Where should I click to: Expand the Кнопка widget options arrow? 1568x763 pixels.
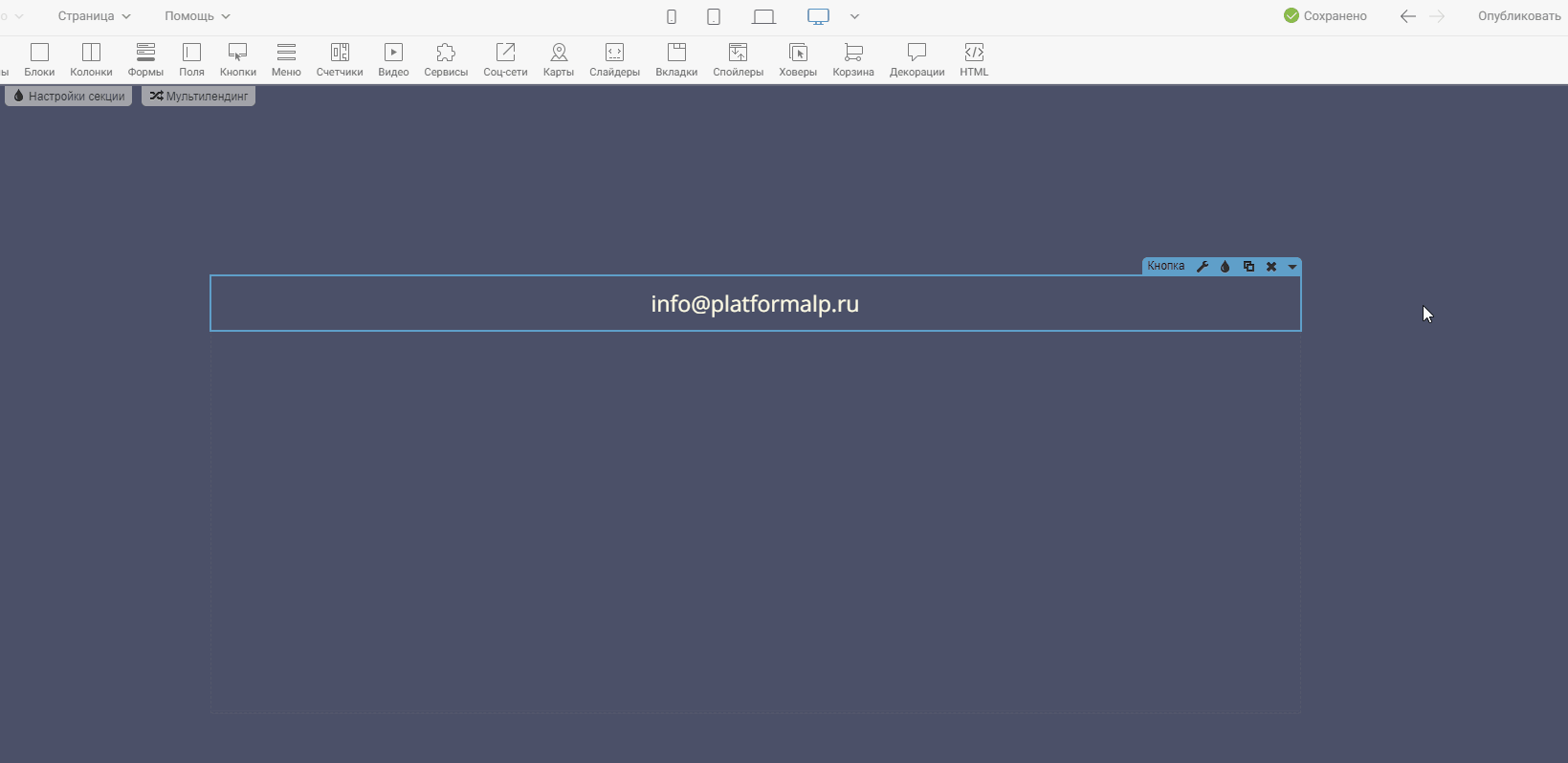tap(1292, 267)
